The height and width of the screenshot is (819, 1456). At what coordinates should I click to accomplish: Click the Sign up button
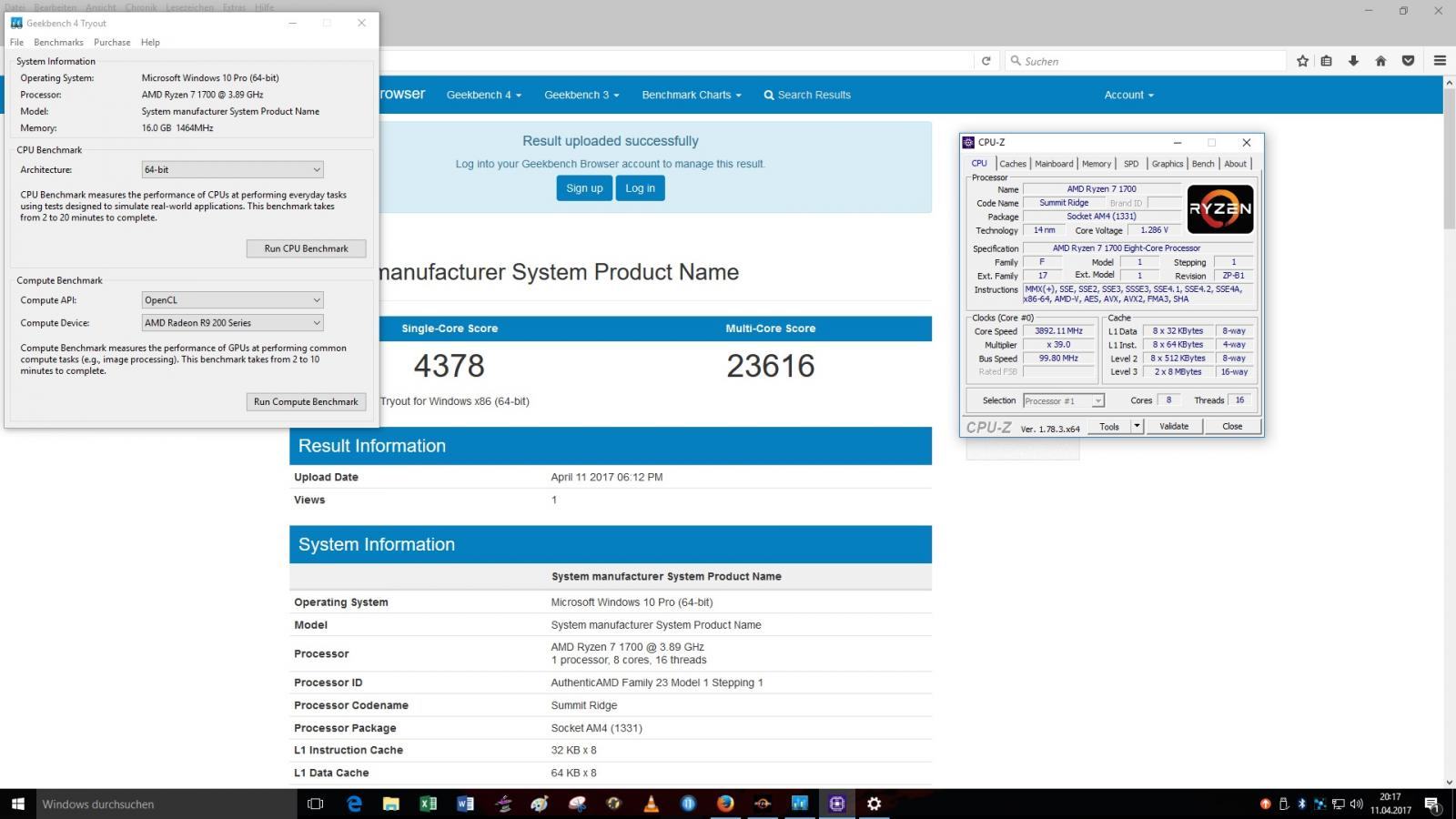point(584,188)
